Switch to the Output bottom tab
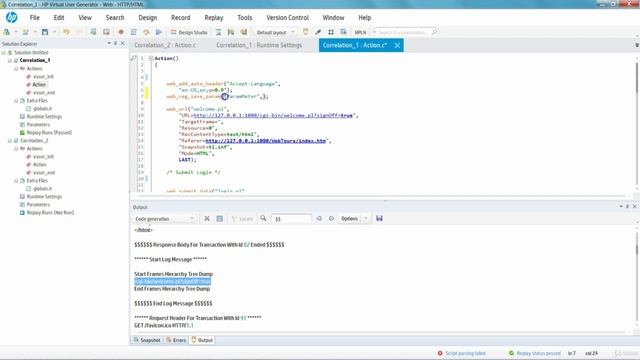 [x=202, y=340]
